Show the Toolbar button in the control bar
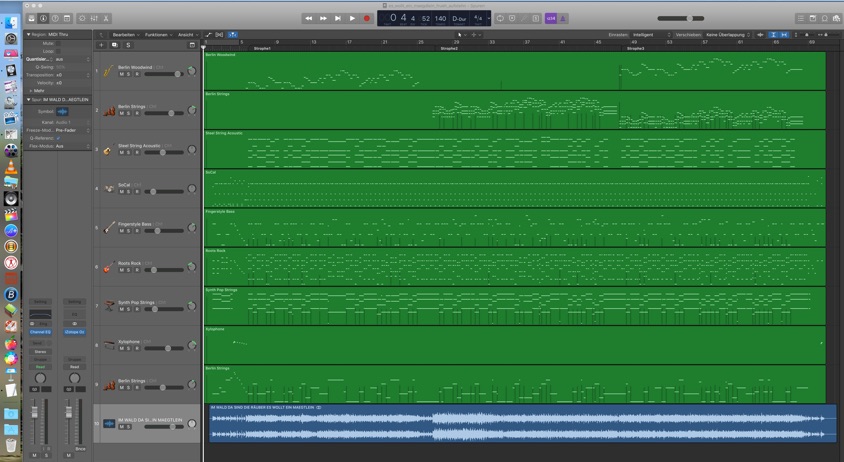 (67, 18)
